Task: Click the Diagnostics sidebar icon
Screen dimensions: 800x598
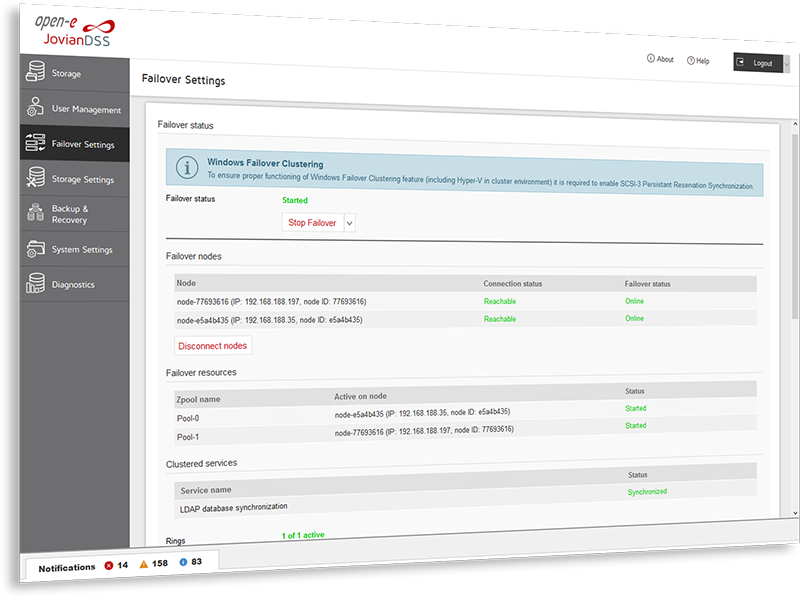Action: point(36,285)
